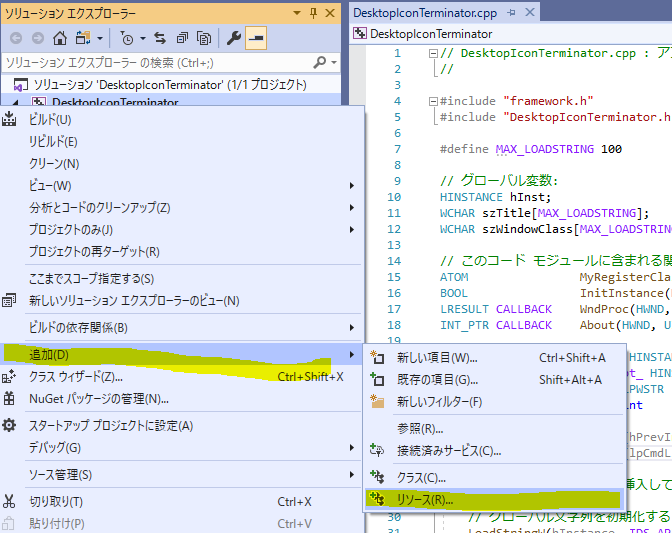Viewport: 672px width, 533px height.
Task: Click the magnifier search icon in Solution Explorer
Action: [320, 63]
